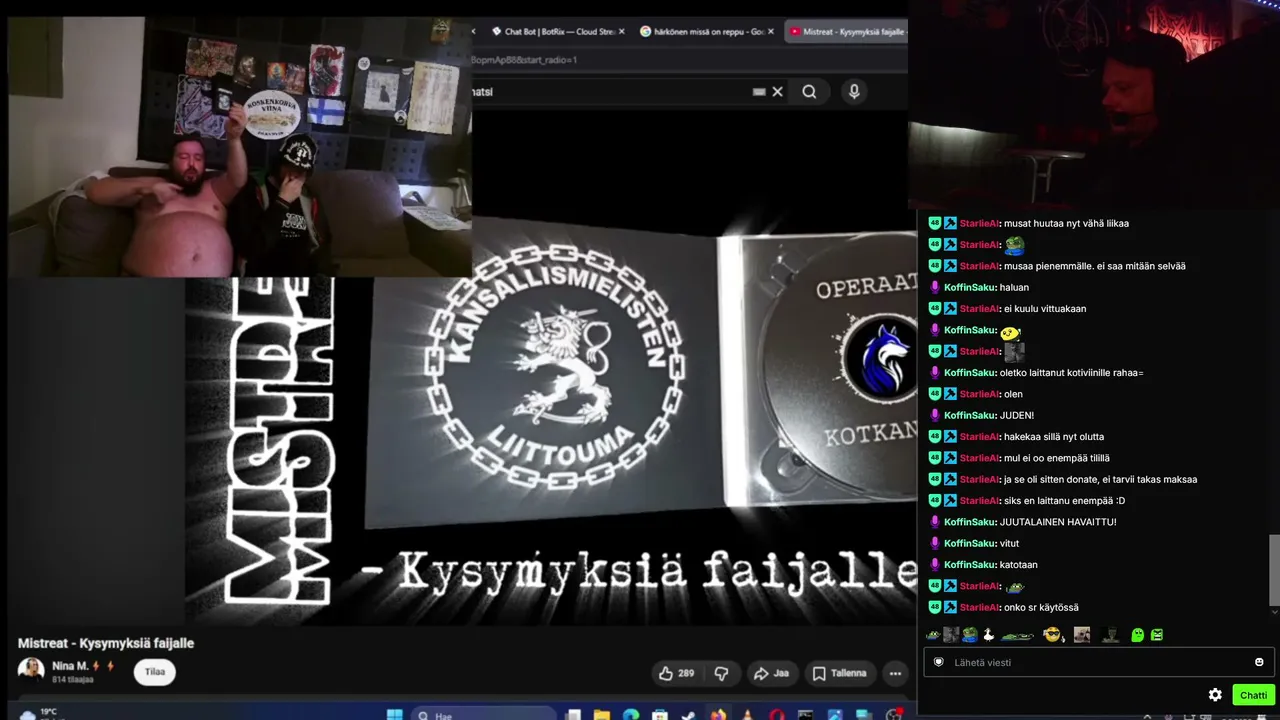Open chat settings gear
This screenshot has width=1280, height=720.
(x=1215, y=695)
